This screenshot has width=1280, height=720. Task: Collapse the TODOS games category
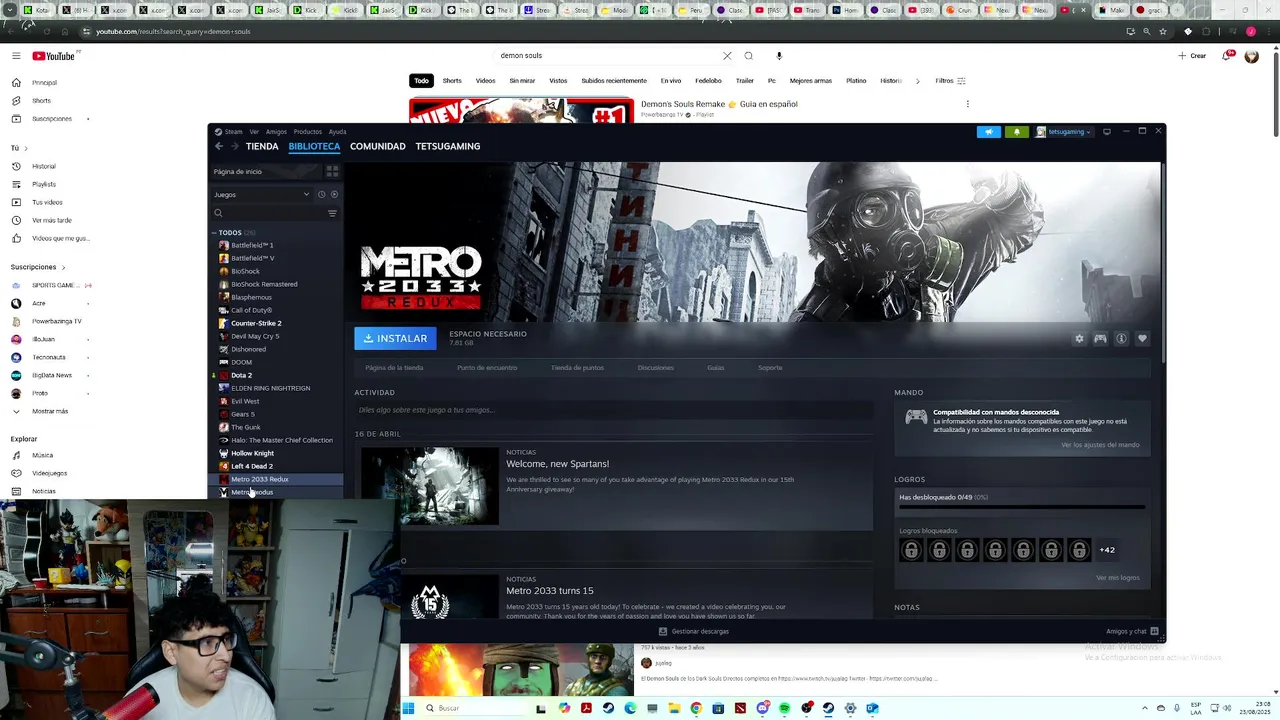coord(213,233)
